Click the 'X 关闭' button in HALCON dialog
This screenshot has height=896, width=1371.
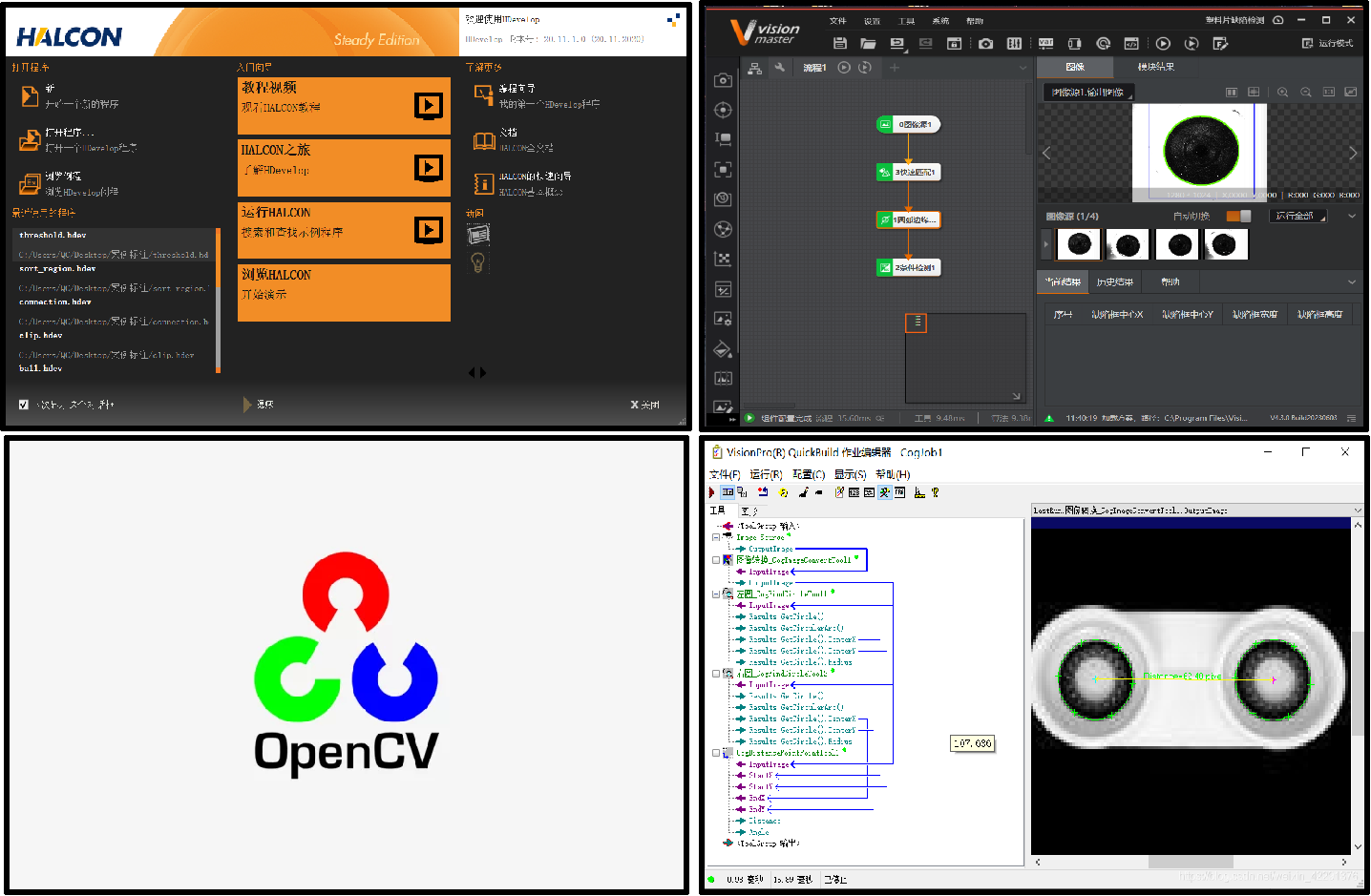[x=644, y=405]
